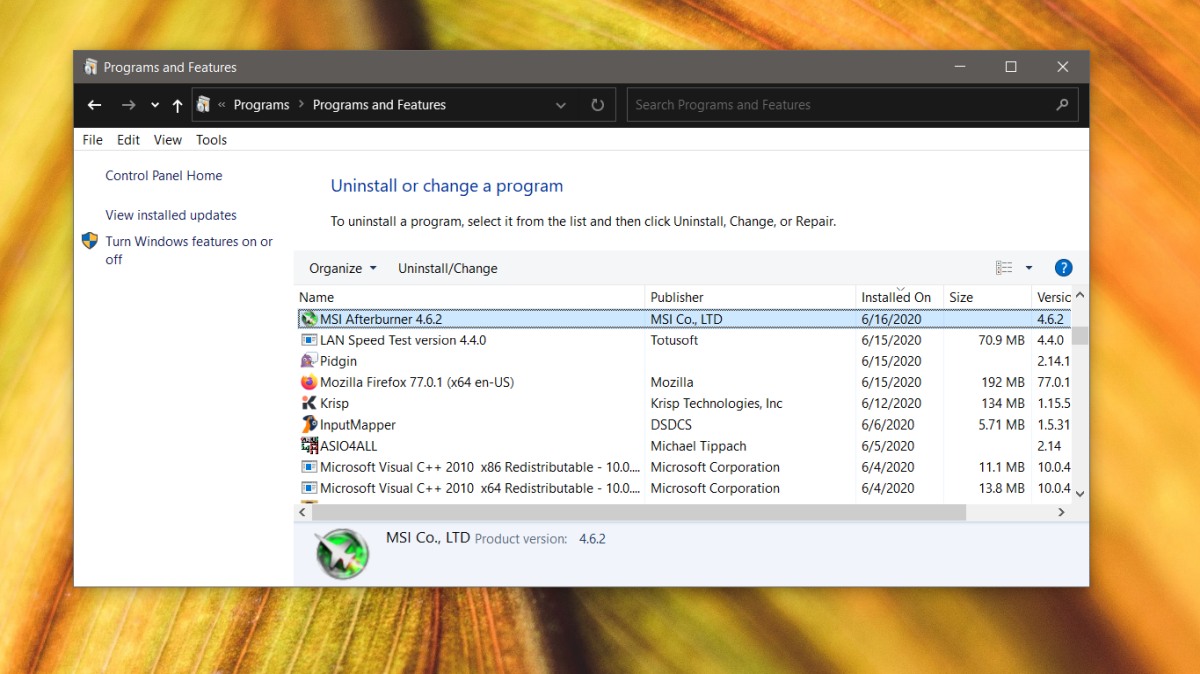The image size is (1200, 674).
Task: Click the DSDCS publisher cell
Action: tap(671, 425)
